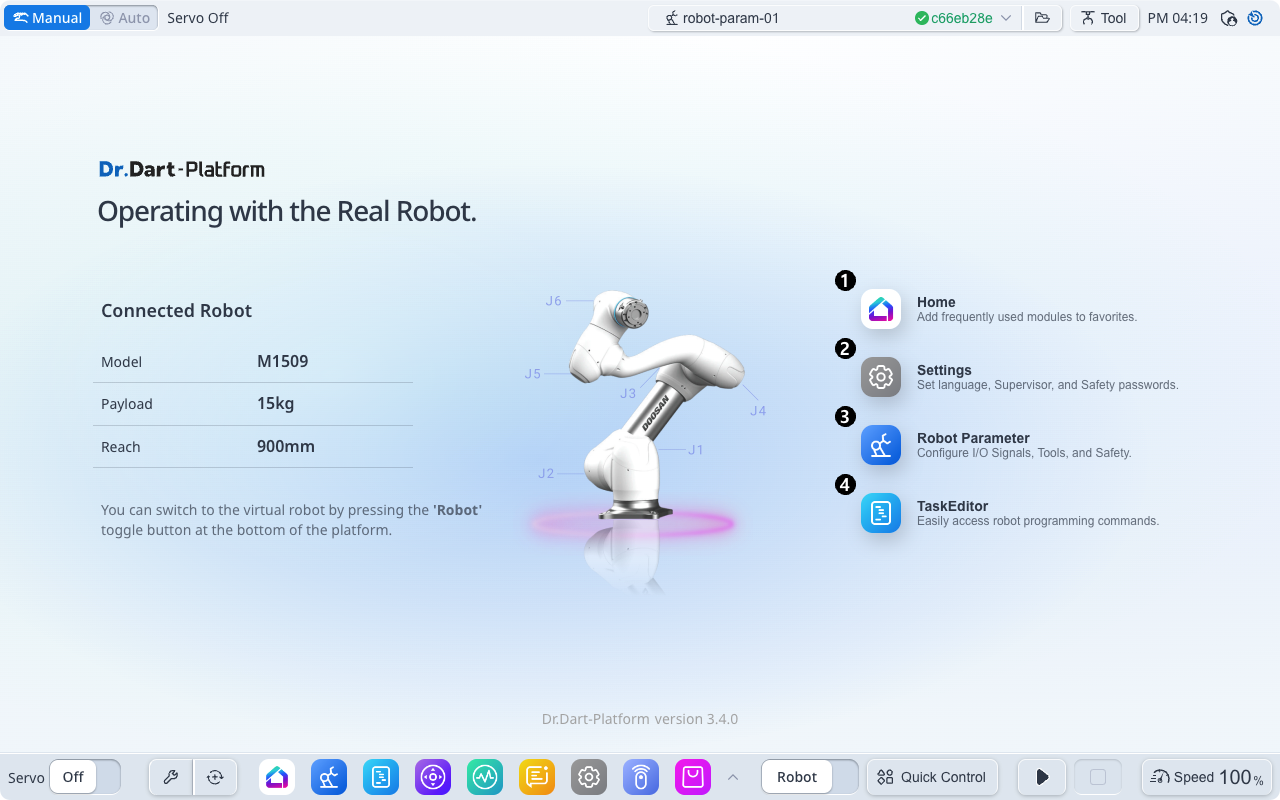Image resolution: width=1280 pixels, height=800 pixels.
Task: Toggle the Servo Off switch
Action: [85, 777]
